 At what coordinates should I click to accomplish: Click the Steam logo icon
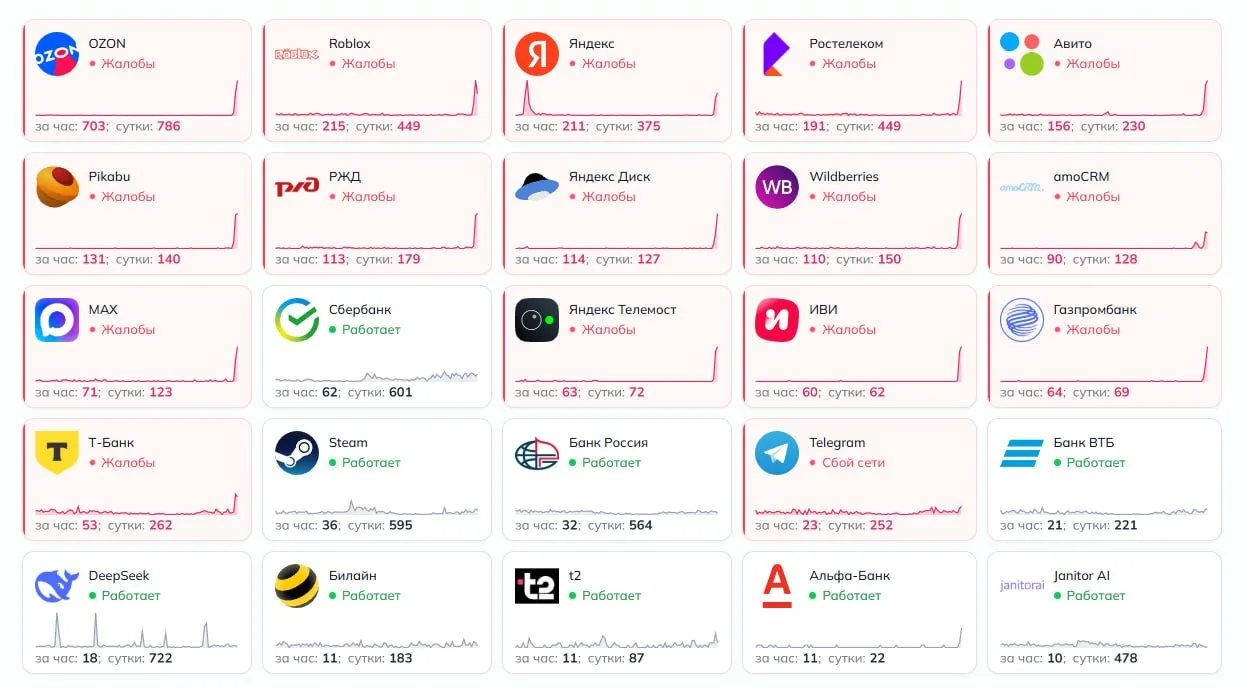pyautogui.click(x=297, y=453)
